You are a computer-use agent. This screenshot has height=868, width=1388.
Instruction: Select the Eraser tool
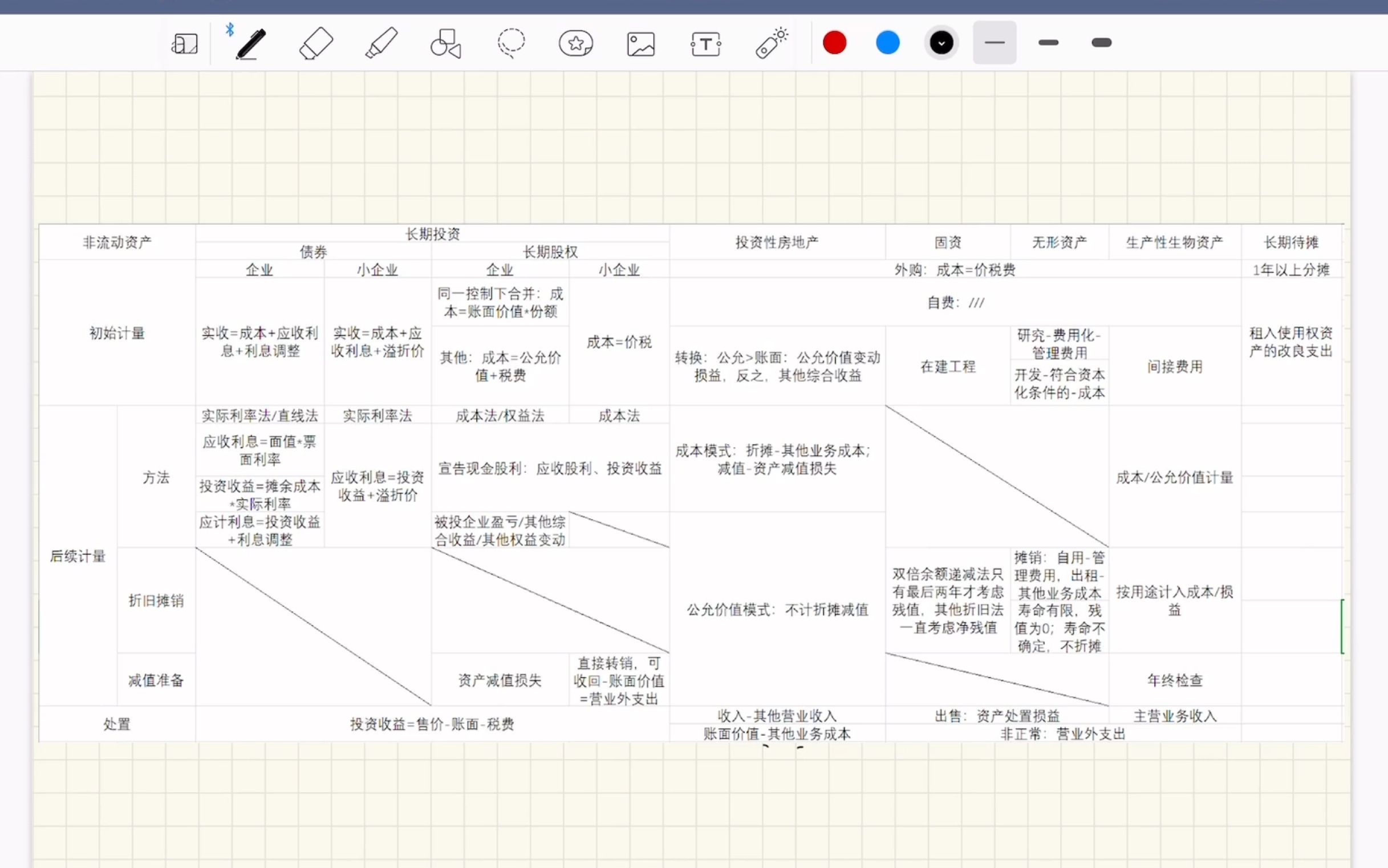[x=316, y=43]
